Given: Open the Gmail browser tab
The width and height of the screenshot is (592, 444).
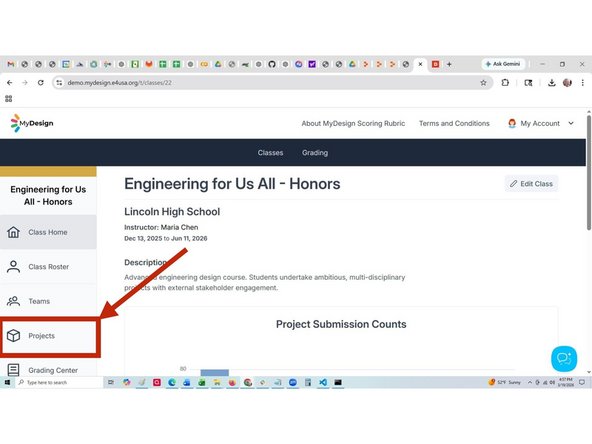Looking at the screenshot, I should 11,64.
